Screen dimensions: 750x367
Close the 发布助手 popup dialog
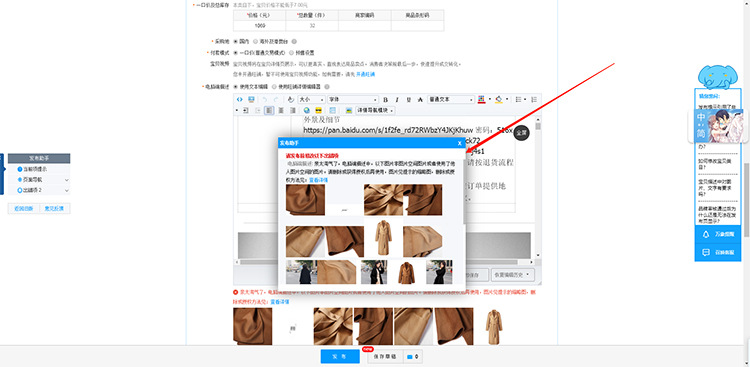(459, 143)
